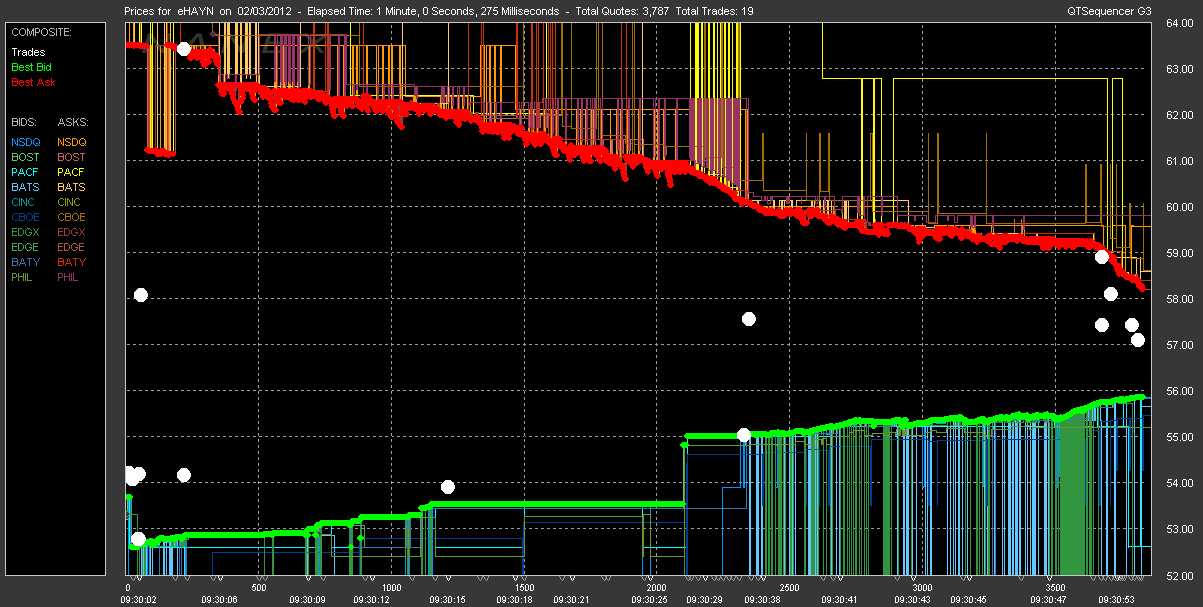This screenshot has height=607, width=1203.
Task: Select EDGE in the ASKS column
Action: tap(72, 247)
